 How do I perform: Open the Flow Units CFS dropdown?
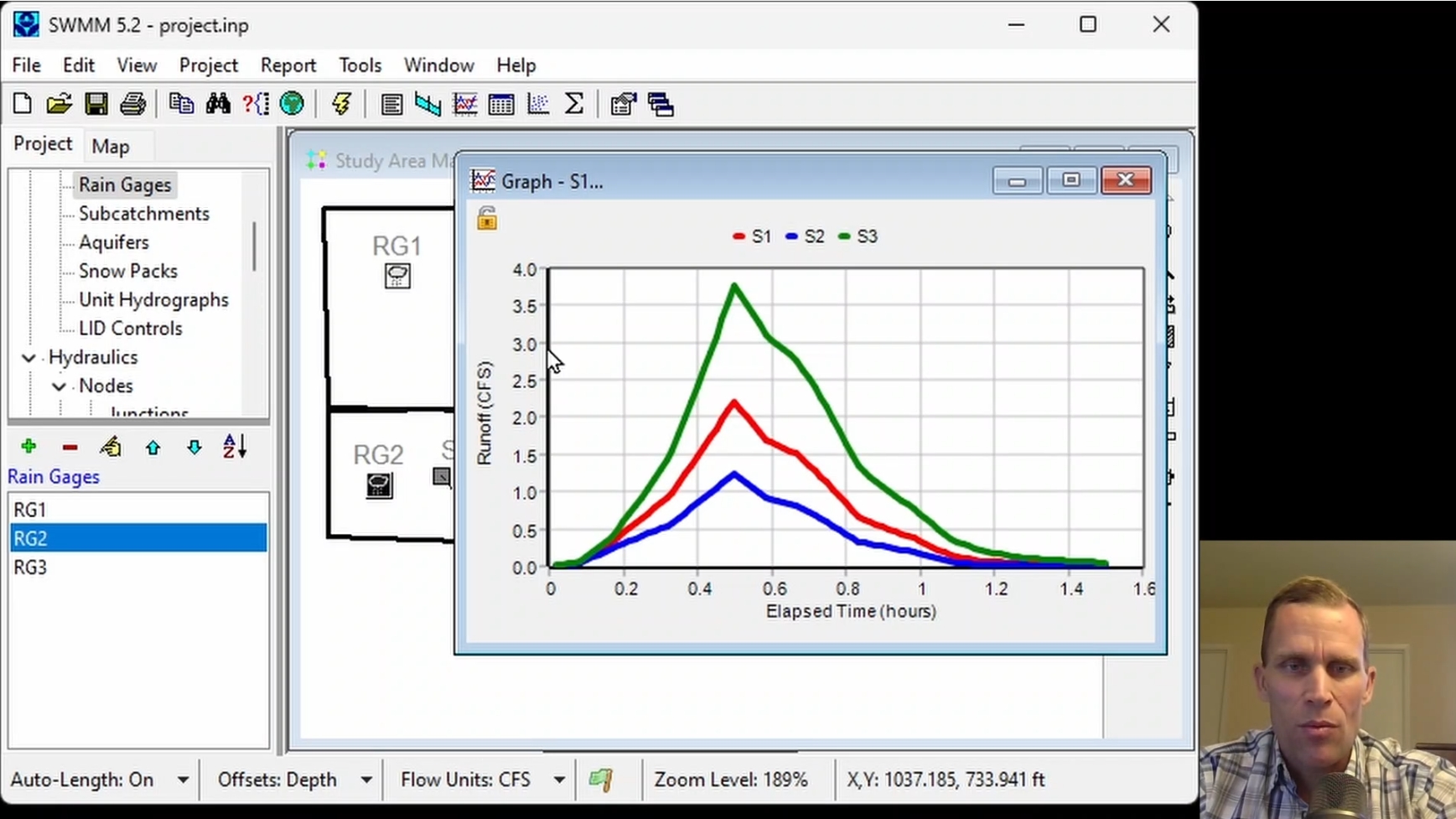coord(559,780)
